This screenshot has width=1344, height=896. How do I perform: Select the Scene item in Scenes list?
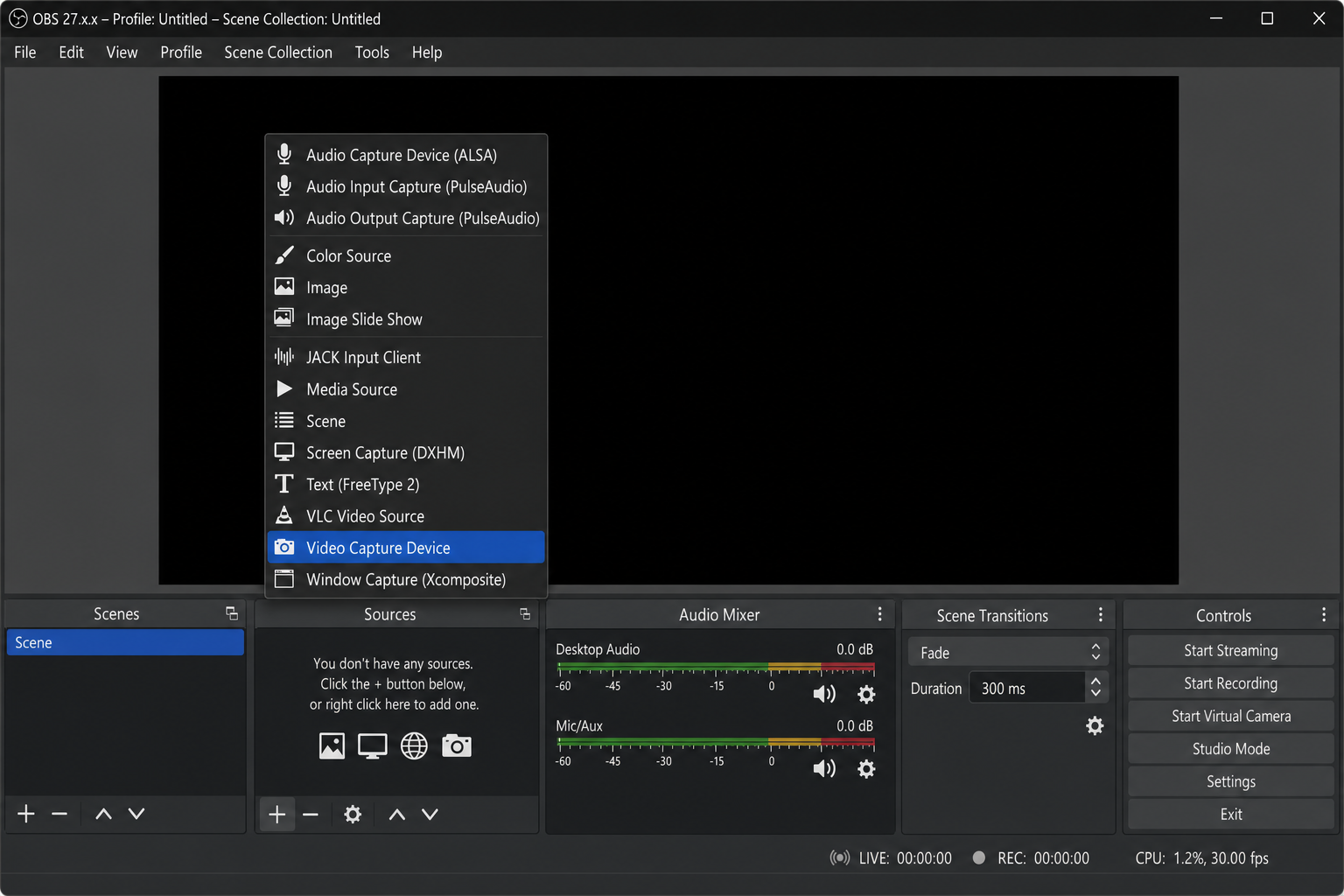point(125,642)
